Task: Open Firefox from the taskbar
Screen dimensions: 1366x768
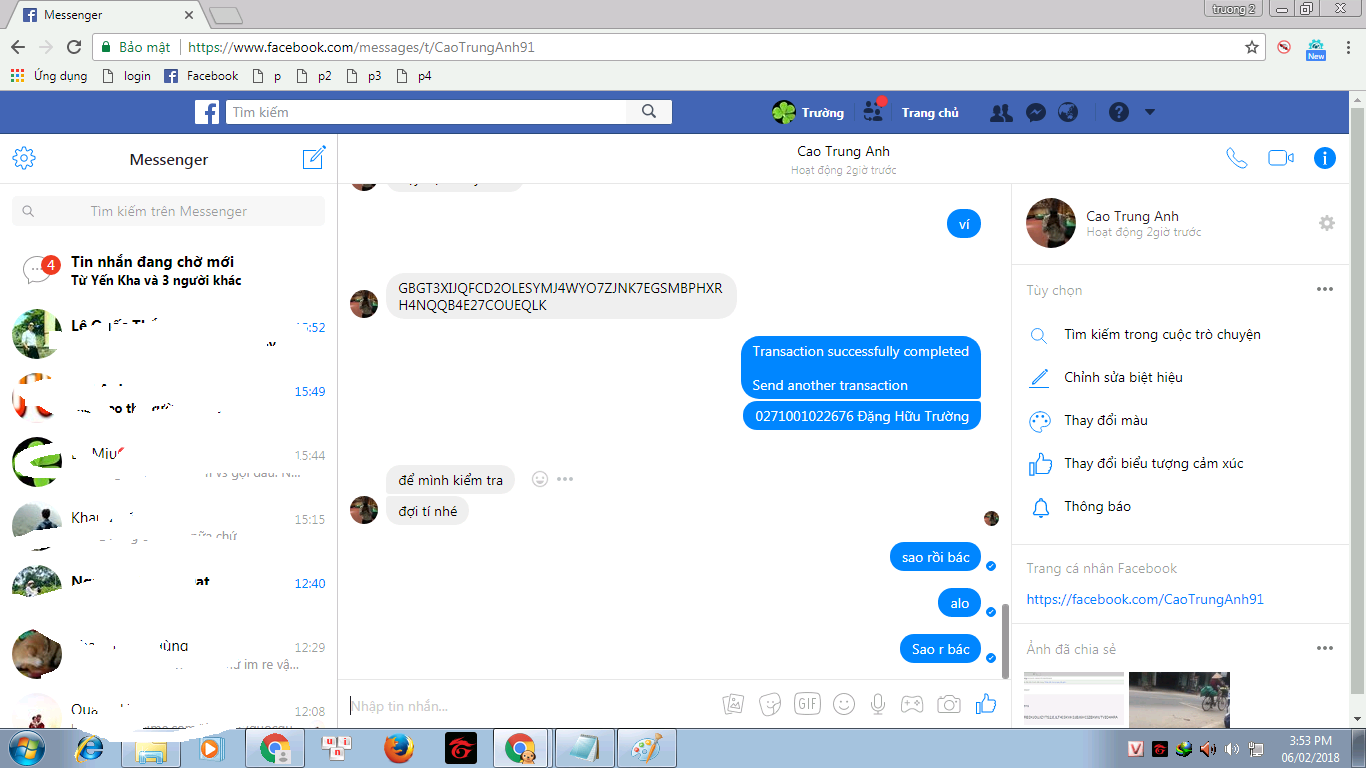Action: (399, 747)
